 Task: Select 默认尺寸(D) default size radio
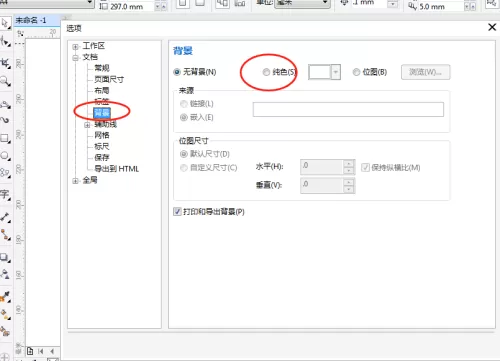tap(205, 154)
